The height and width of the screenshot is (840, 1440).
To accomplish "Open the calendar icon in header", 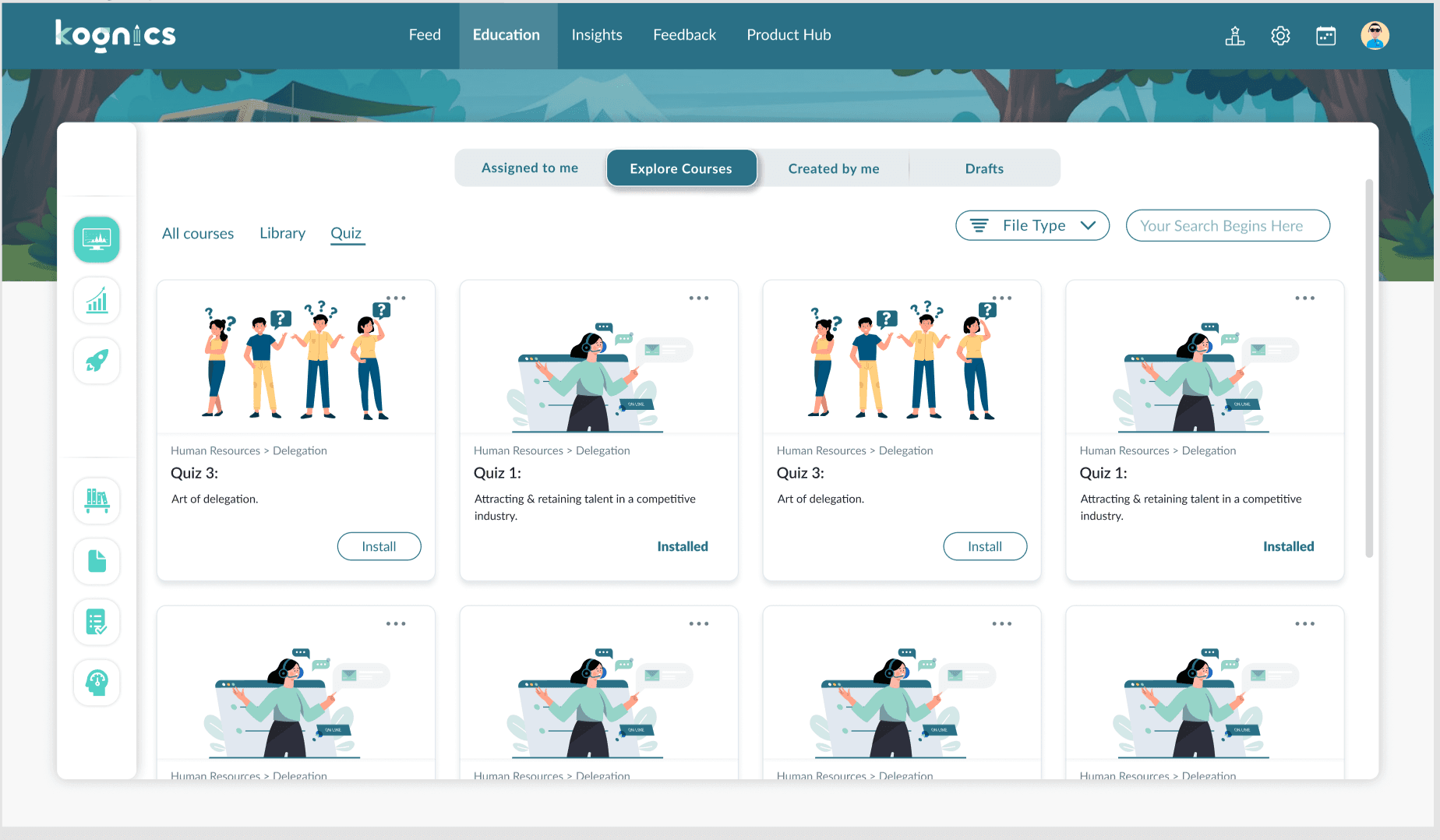I will 1325,36.
